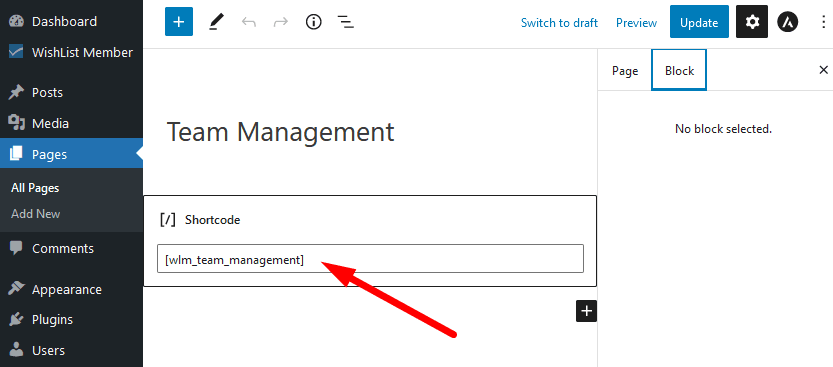Click the Redo arrow in toolbar
The image size is (833, 367).
(280, 22)
